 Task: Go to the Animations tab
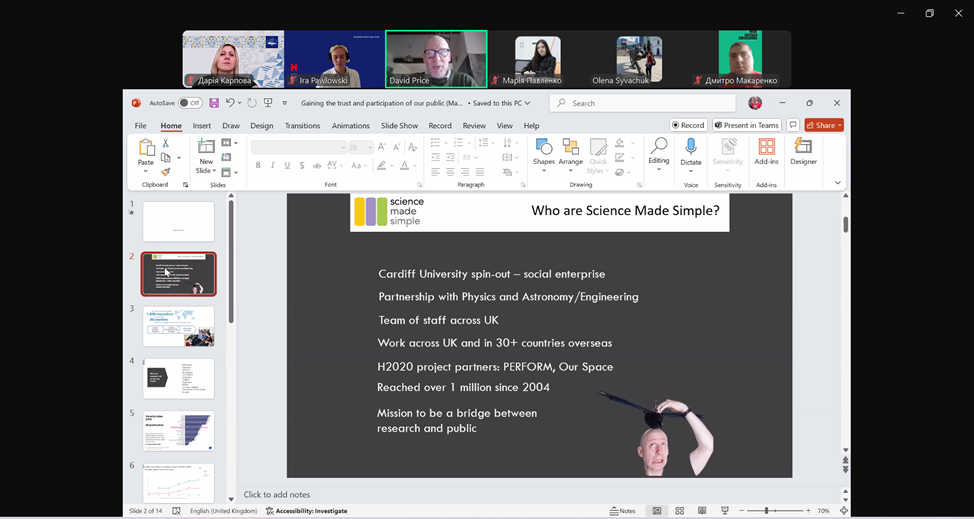click(x=350, y=125)
